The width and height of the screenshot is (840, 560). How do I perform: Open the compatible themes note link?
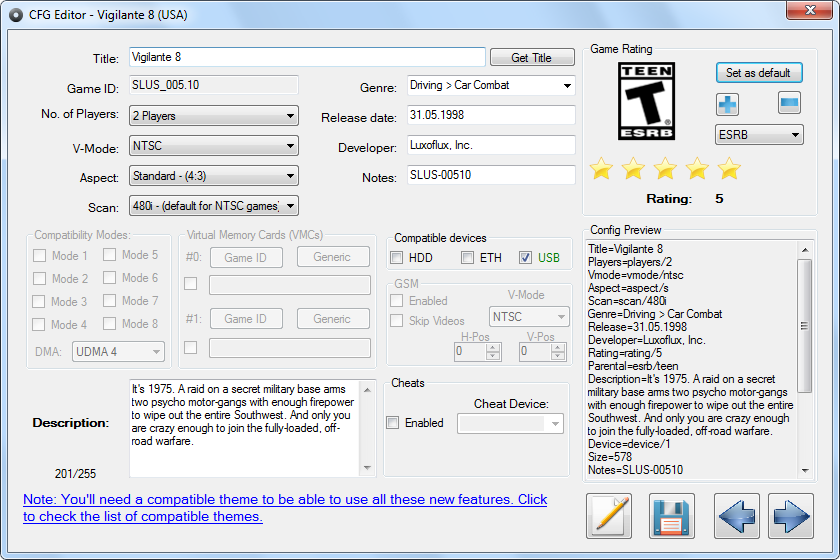click(x=285, y=507)
